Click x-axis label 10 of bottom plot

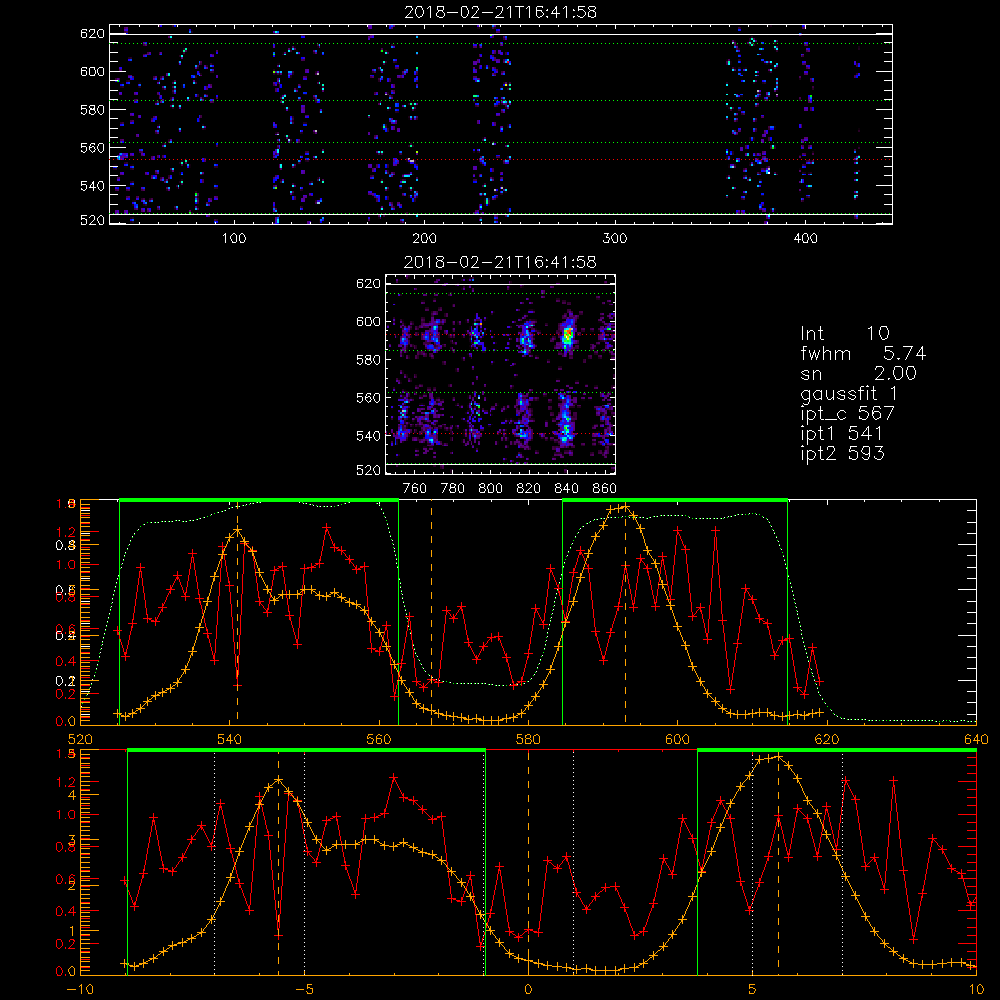[976, 990]
